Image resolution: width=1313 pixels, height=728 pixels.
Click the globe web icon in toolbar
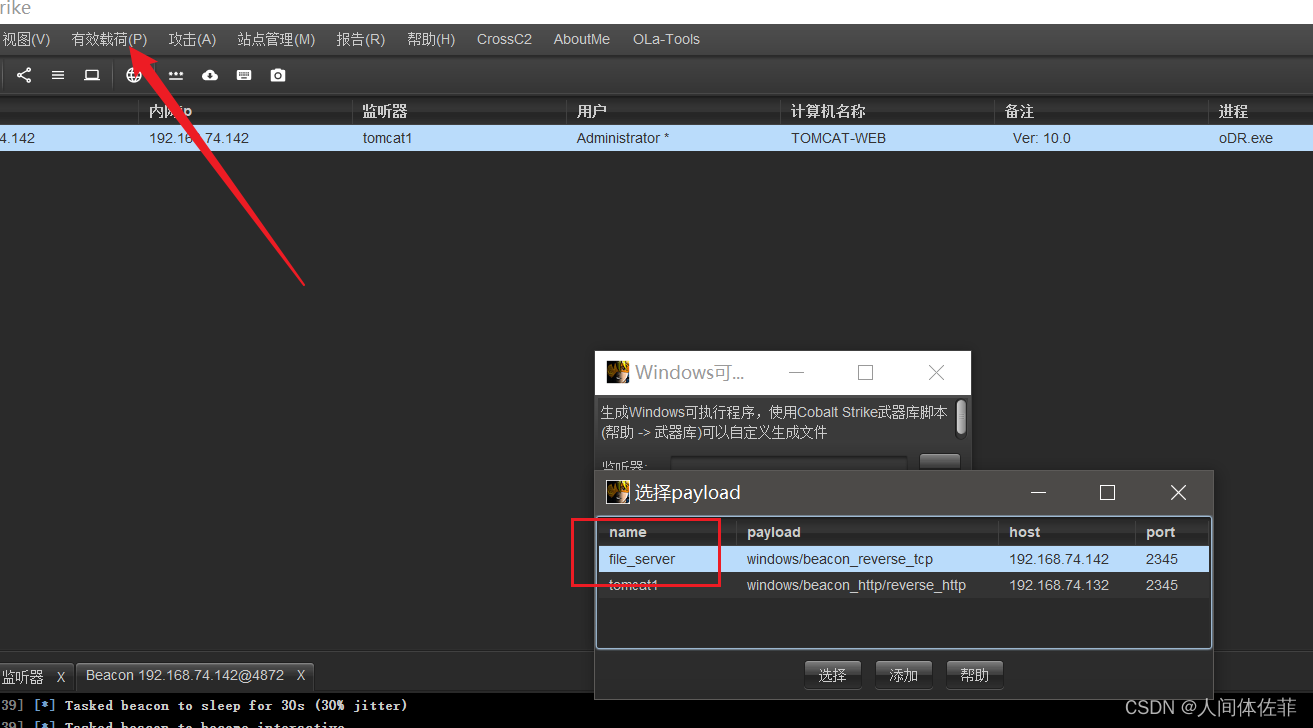pyautogui.click(x=134, y=75)
